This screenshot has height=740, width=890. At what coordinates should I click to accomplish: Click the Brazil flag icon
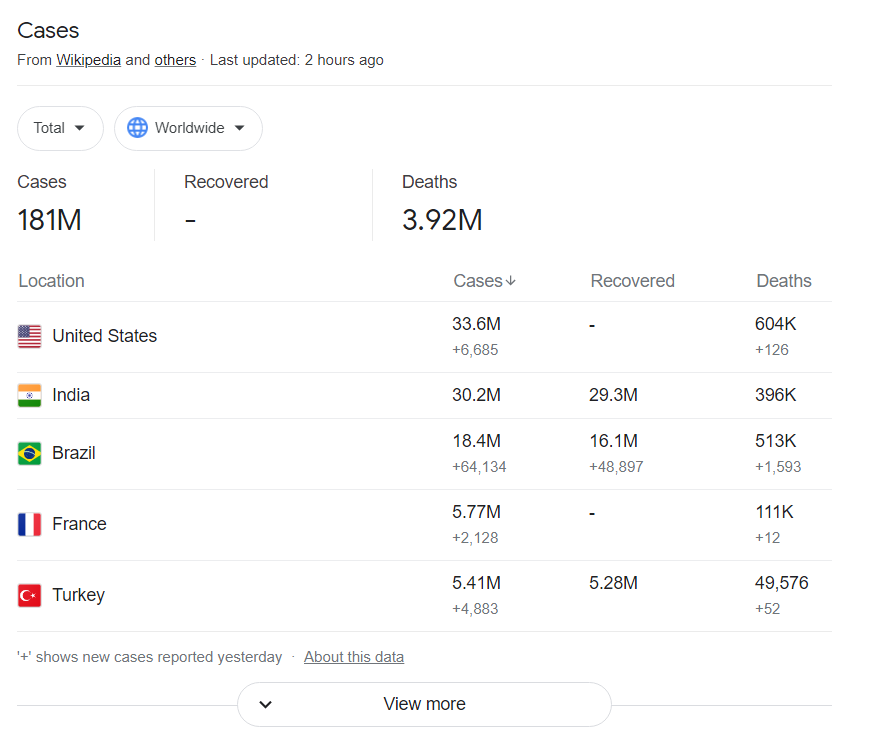click(x=30, y=453)
